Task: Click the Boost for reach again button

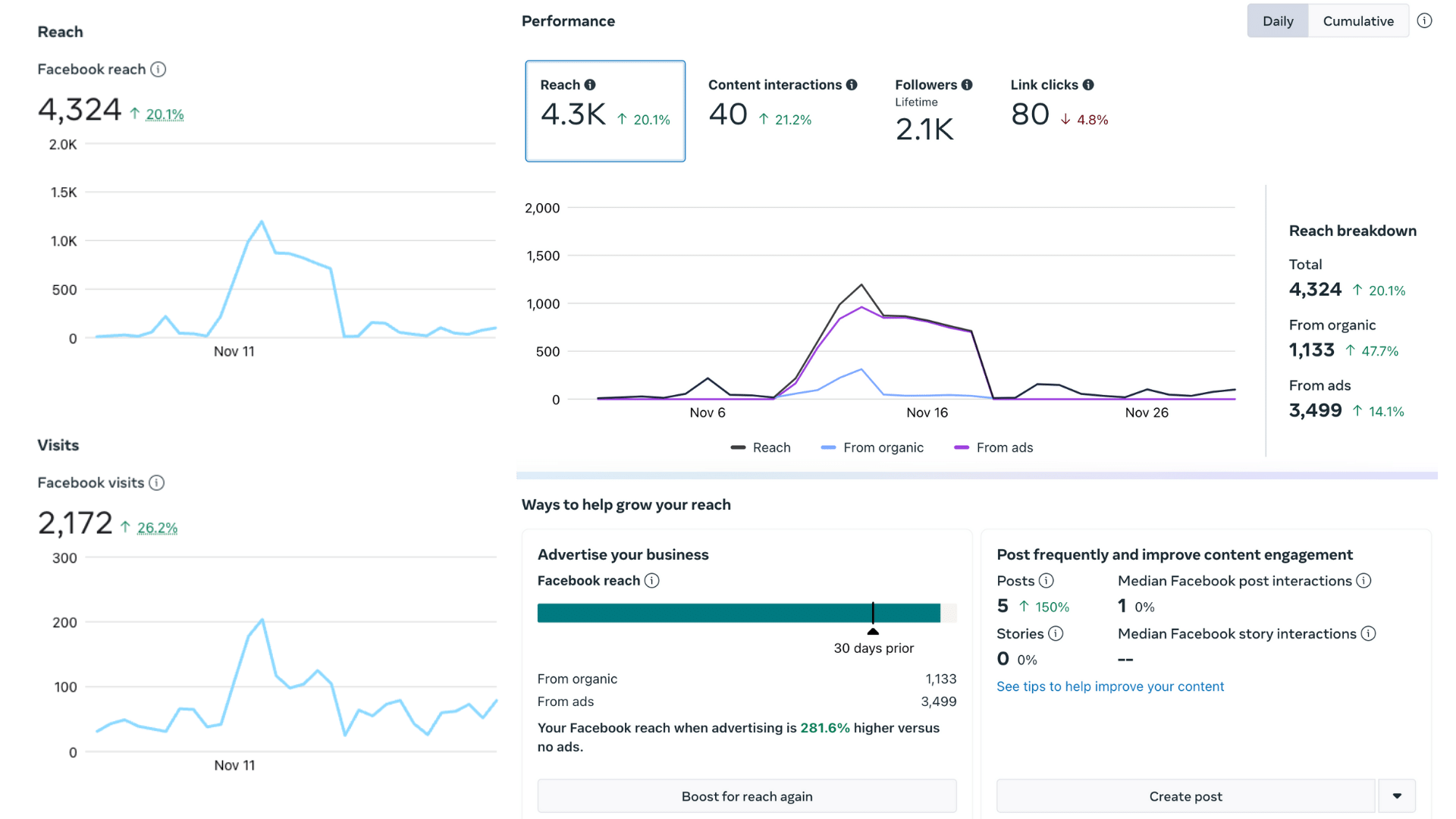Action: coord(746,796)
